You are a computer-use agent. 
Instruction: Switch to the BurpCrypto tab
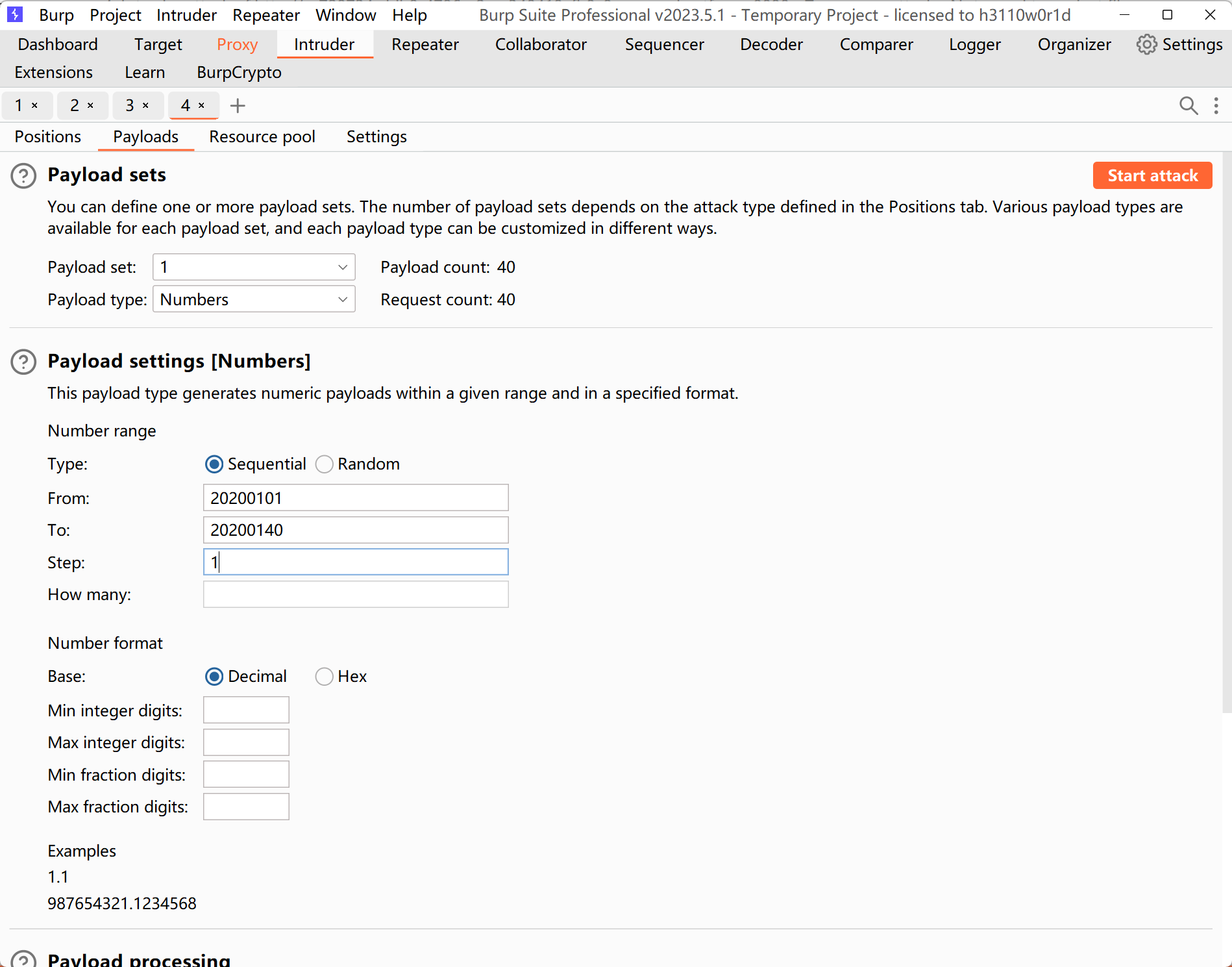click(x=239, y=72)
